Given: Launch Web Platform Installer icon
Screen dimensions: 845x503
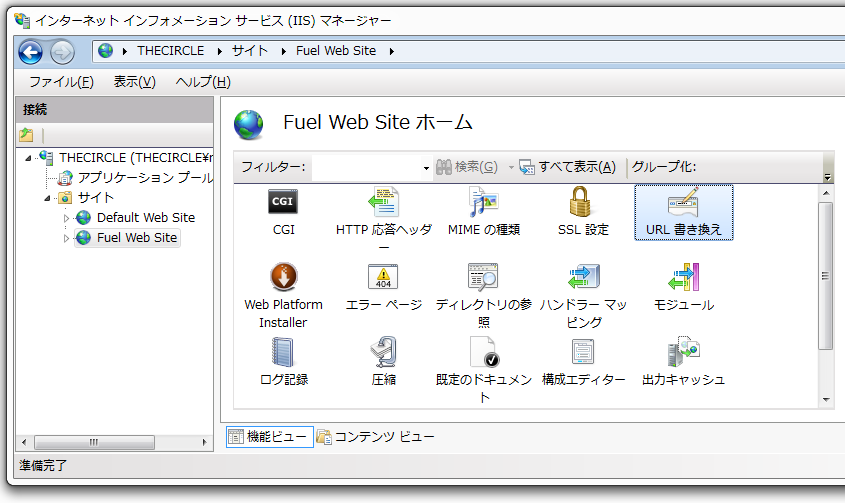Looking at the screenshot, I should (283, 277).
